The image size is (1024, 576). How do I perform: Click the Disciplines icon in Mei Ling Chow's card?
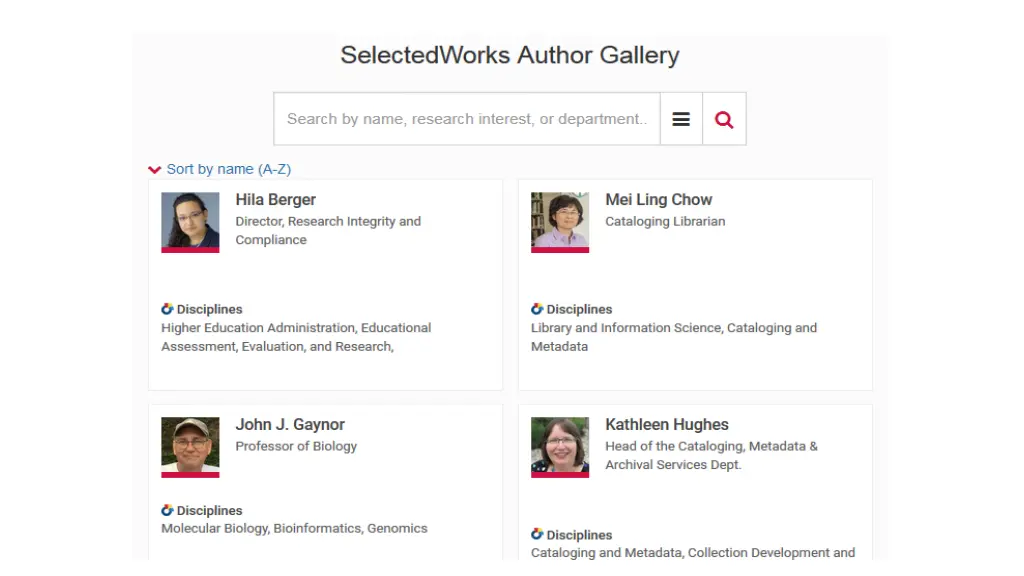click(537, 309)
